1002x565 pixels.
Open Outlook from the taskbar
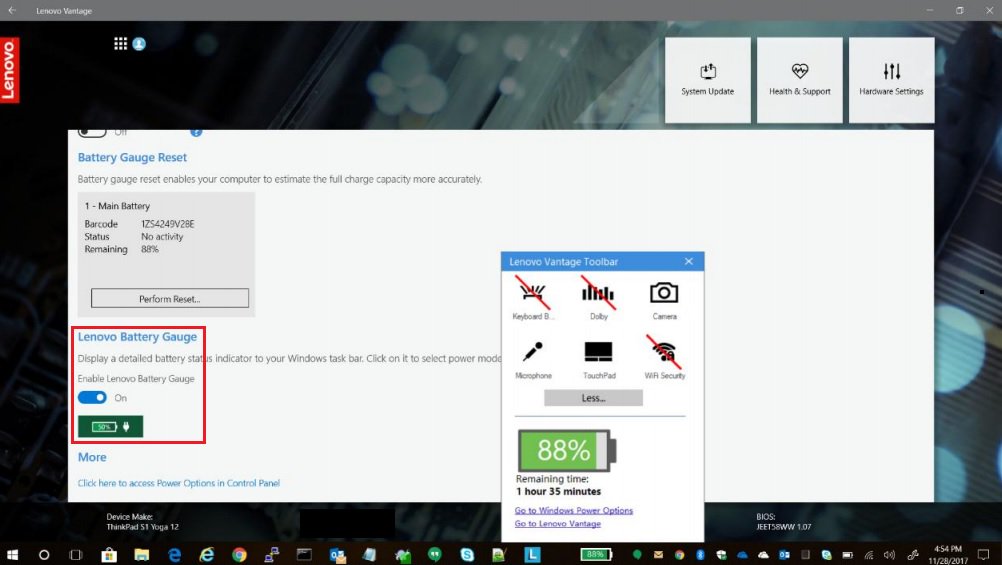click(337, 554)
